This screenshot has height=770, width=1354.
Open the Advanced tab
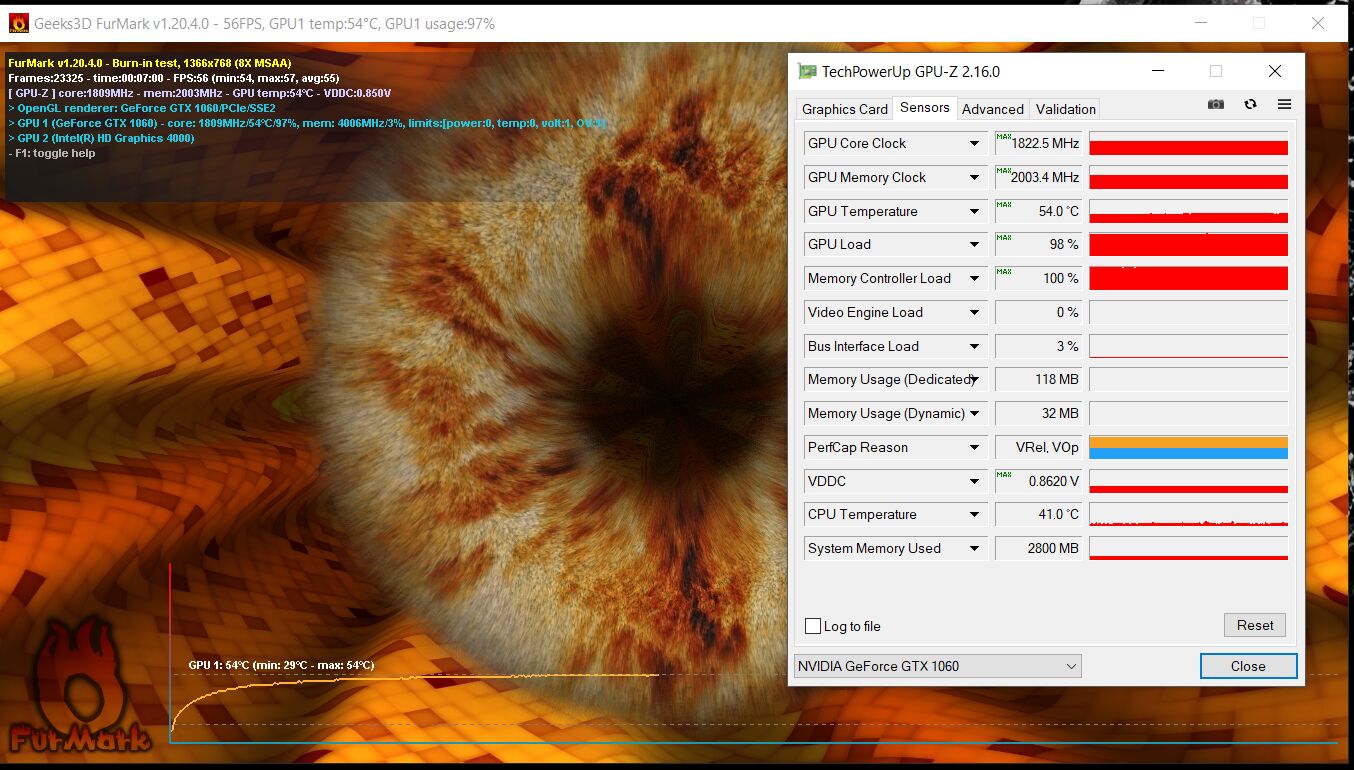click(993, 109)
